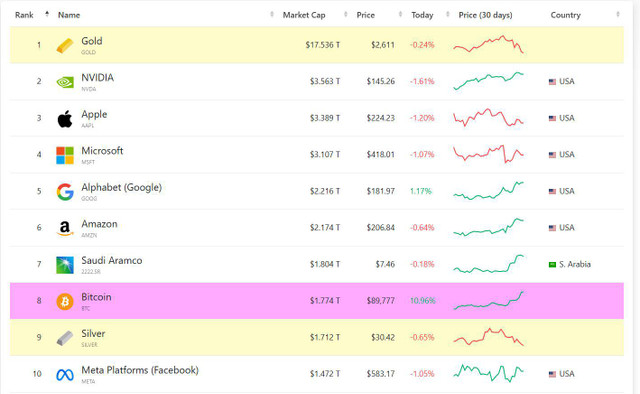Click Bitcoin's 30-day price chart
Screen dimensions: 640x394
tap(488, 301)
